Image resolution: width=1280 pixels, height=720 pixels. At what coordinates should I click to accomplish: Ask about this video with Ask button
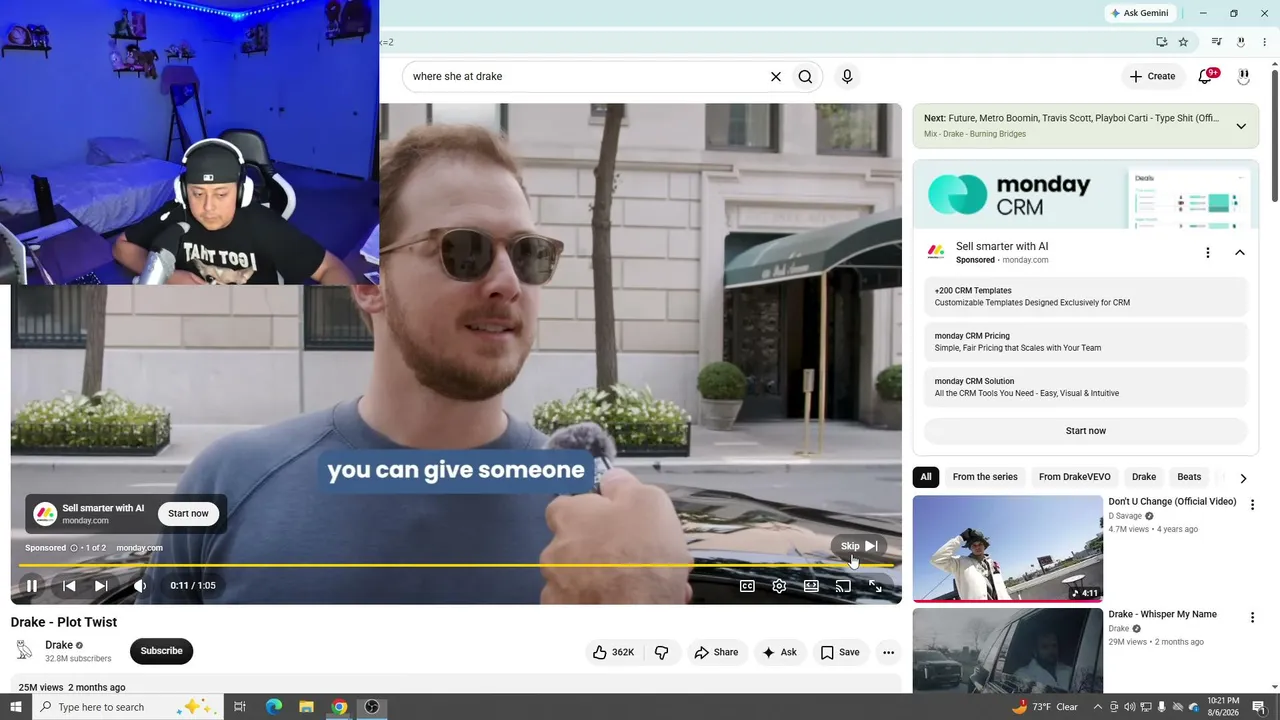[779, 652]
